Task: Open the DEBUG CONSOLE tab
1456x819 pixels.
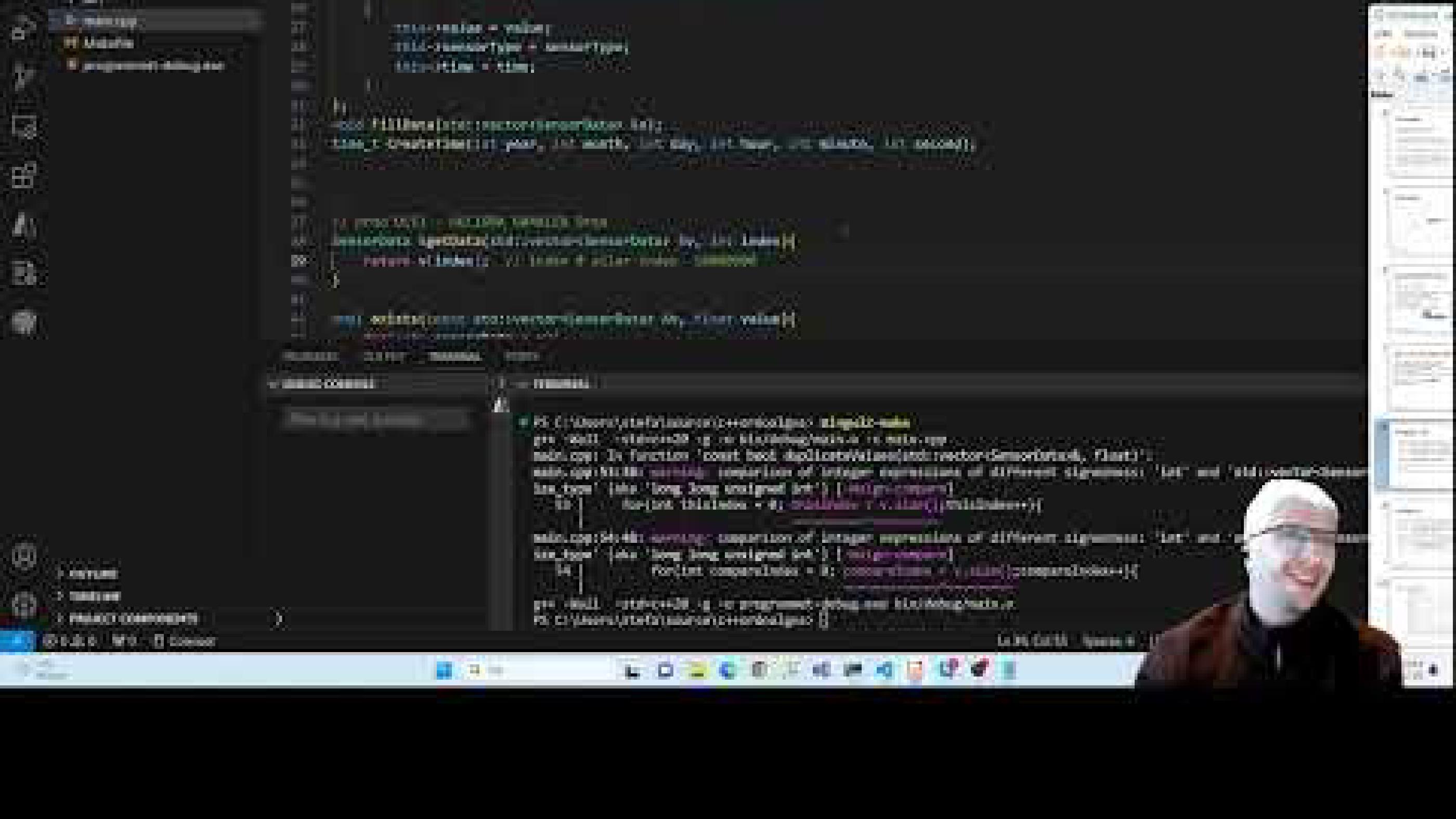Action: (x=328, y=384)
